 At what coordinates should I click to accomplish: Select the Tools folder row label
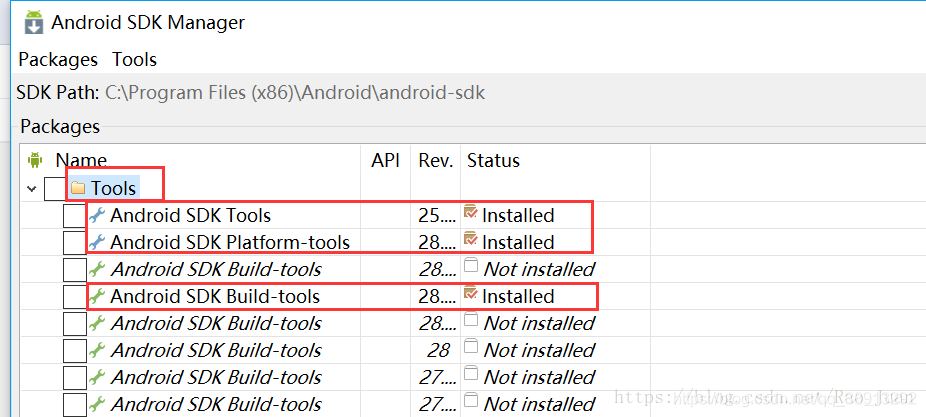point(114,188)
